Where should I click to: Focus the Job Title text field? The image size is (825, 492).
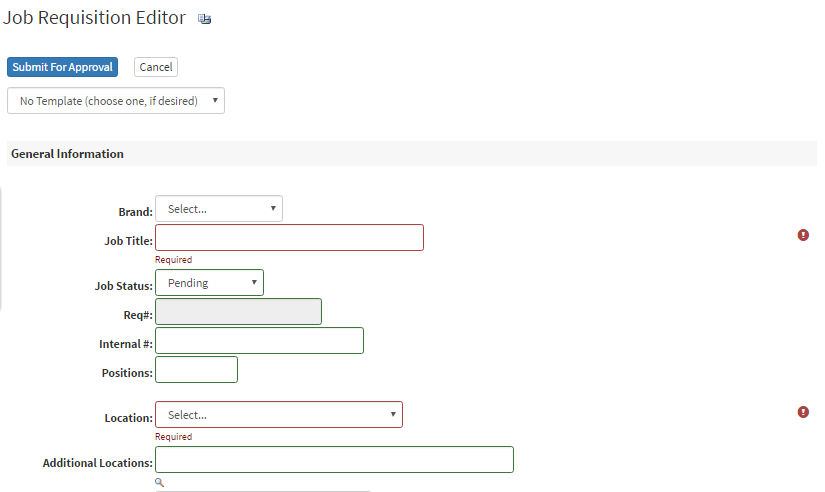289,238
